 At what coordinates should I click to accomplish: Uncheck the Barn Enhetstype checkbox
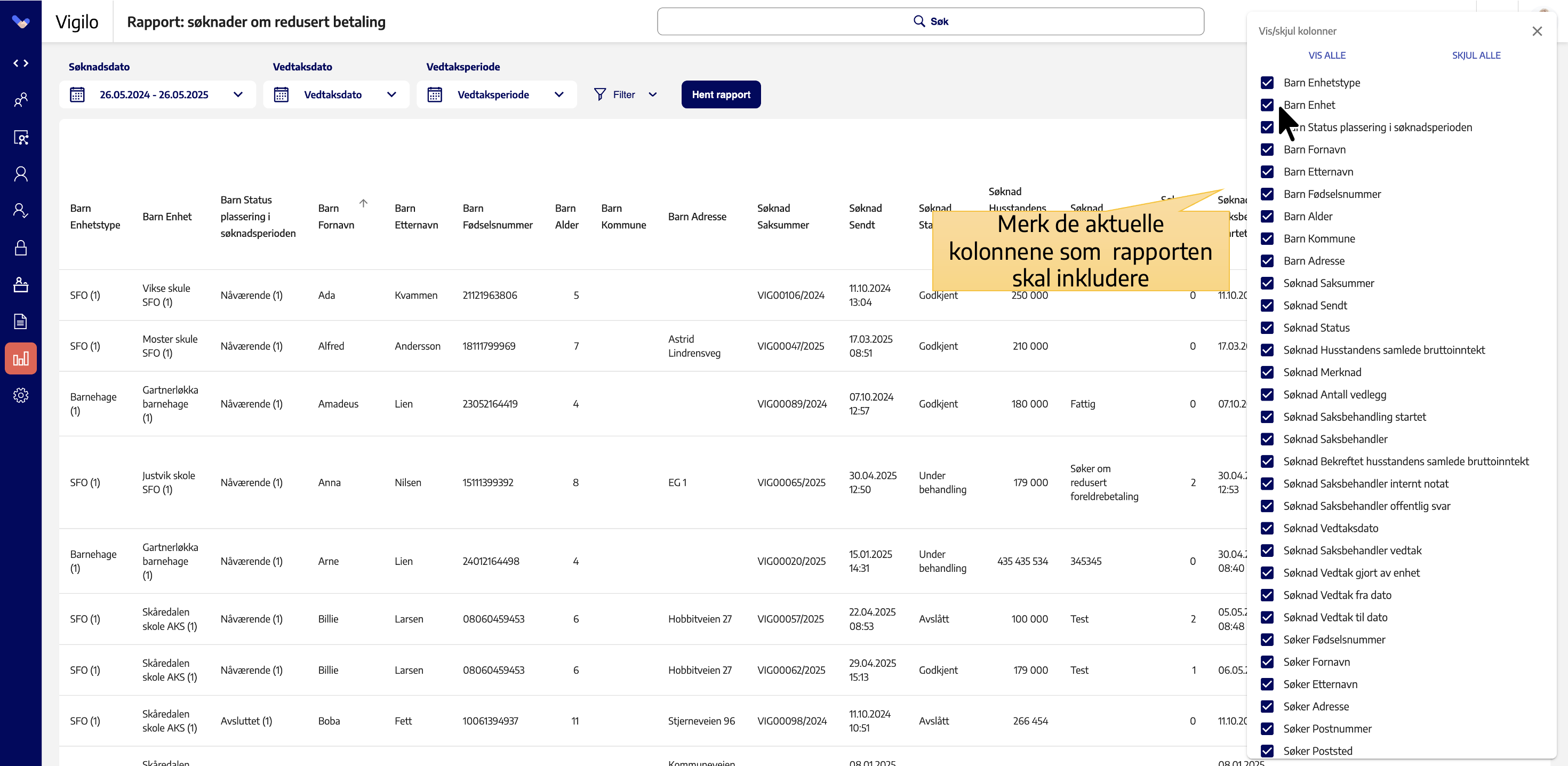(1267, 83)
